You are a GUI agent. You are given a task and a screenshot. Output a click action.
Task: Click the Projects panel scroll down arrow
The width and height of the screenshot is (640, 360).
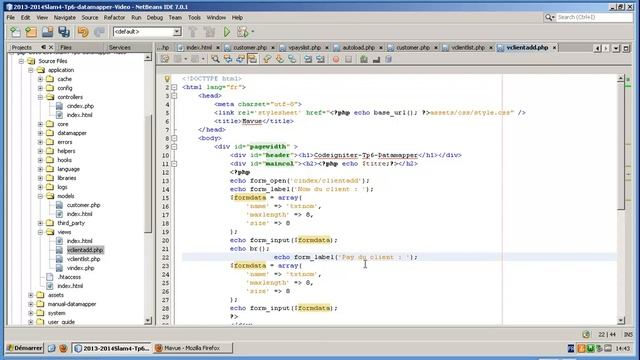[x=148, y=321]
